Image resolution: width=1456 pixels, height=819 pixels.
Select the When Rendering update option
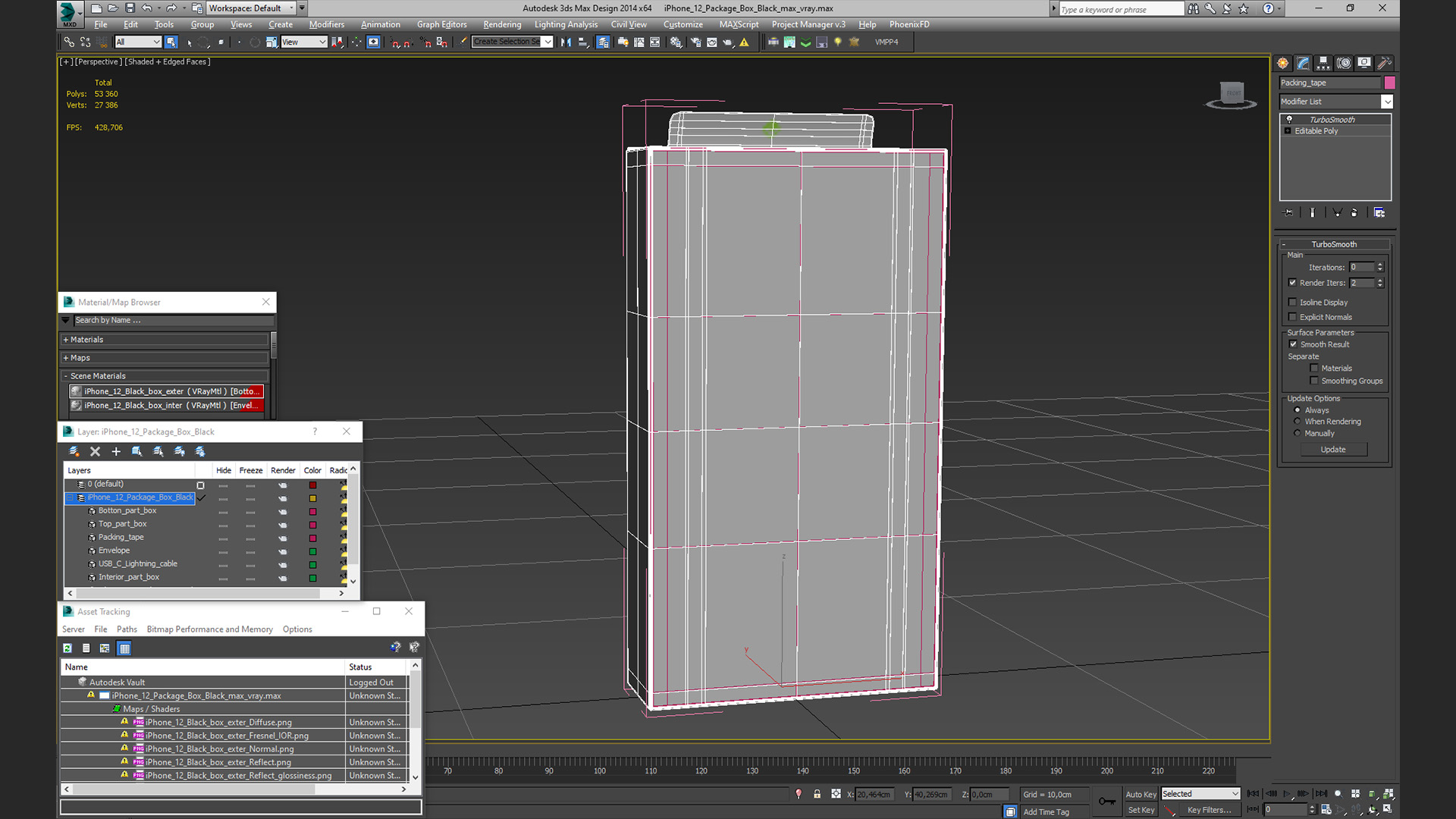(1298, 422)
